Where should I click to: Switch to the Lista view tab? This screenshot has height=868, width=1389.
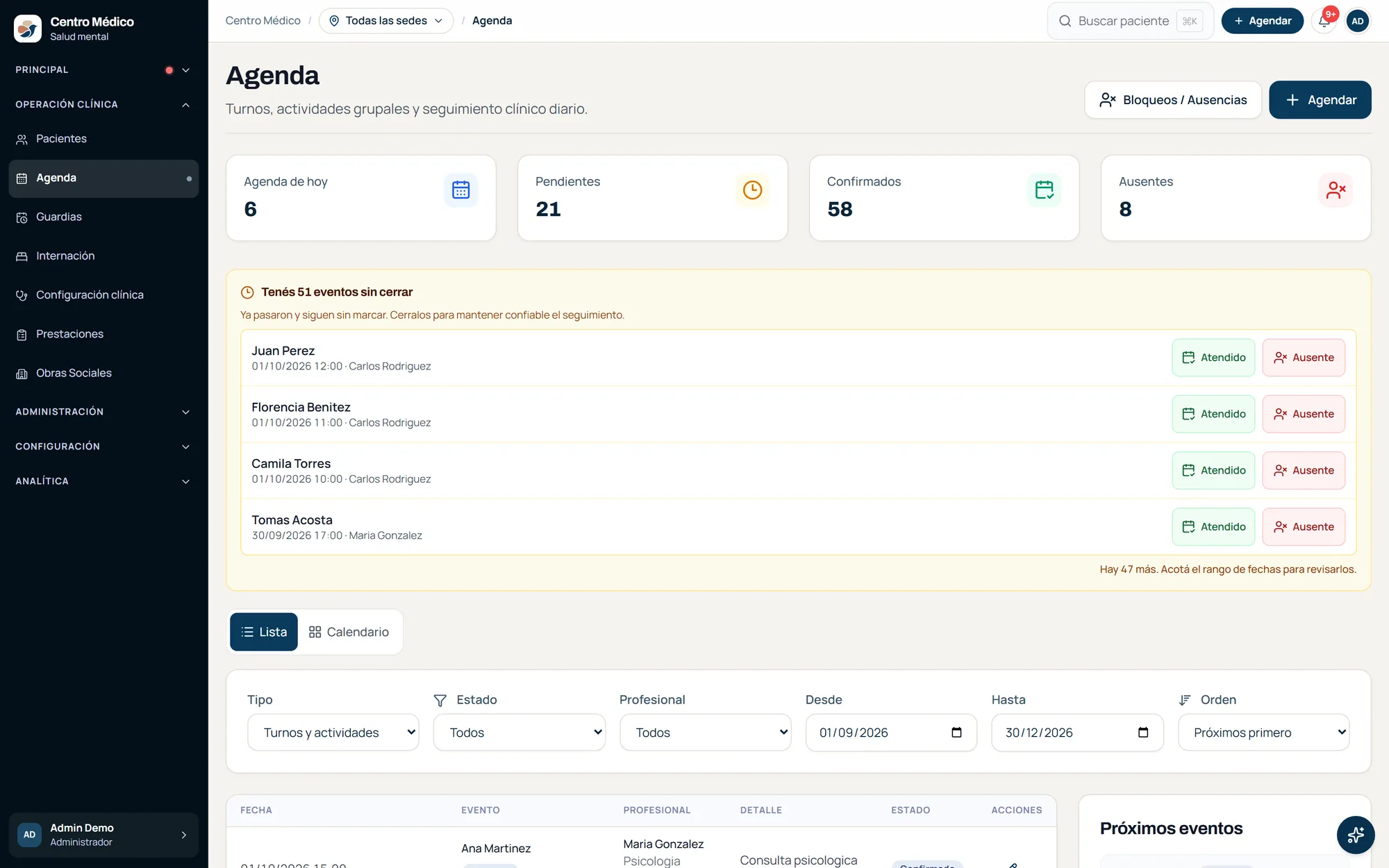tap(264, 632)
